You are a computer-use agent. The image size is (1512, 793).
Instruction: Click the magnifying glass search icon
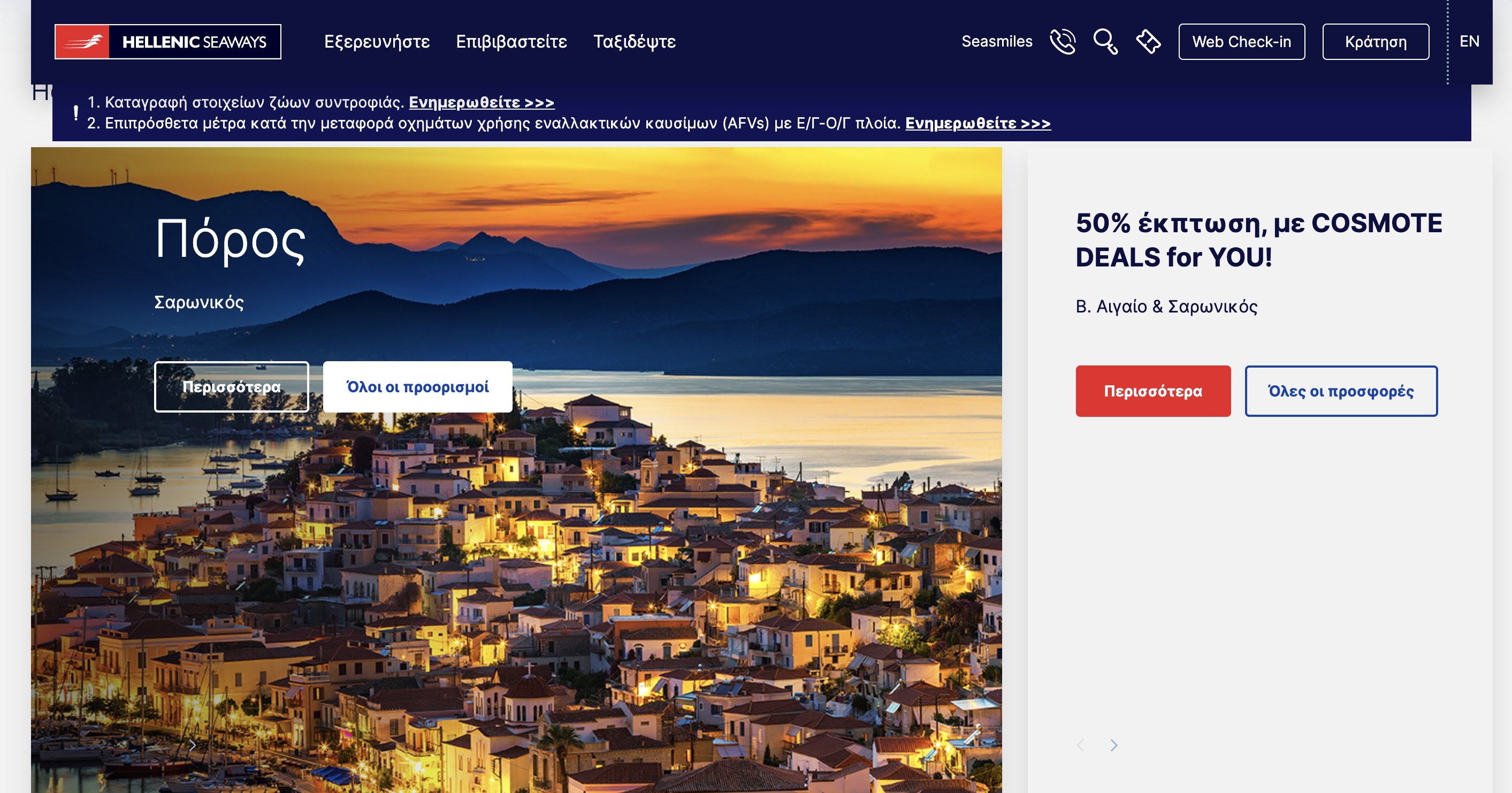click(x=1105, y=42)
